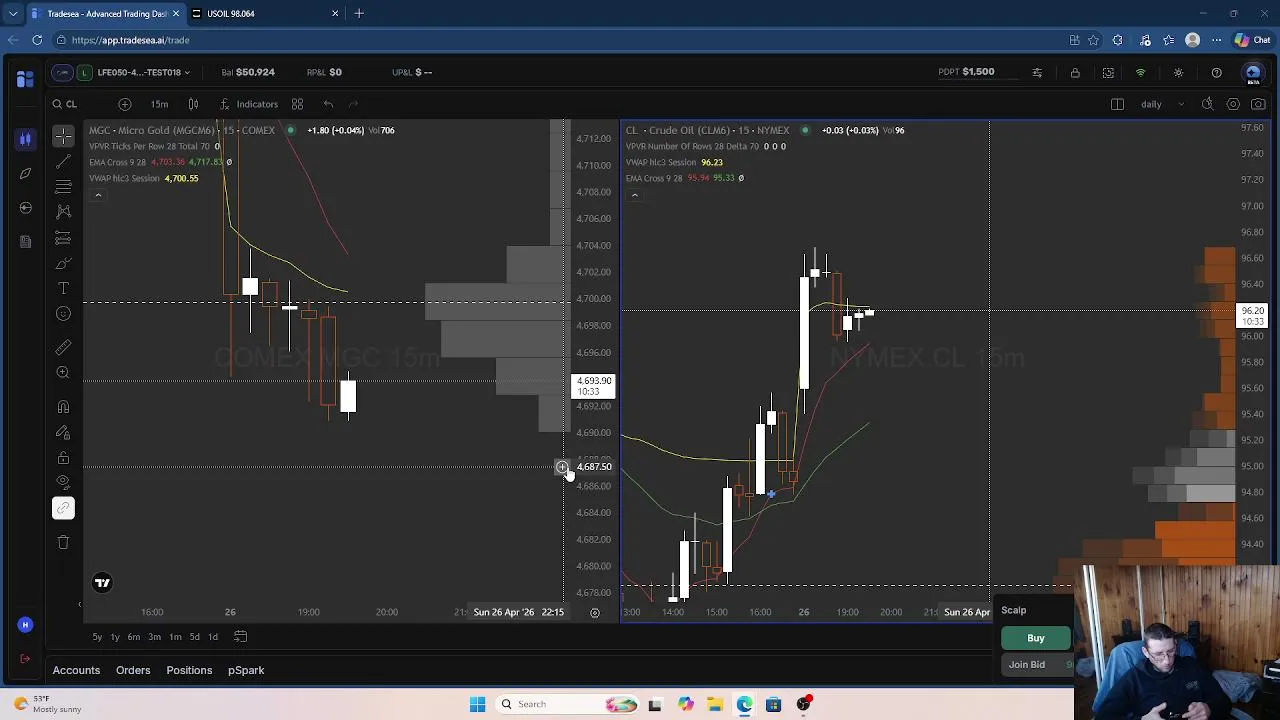Open the help question mark icon
Screen dimensions: 1280x720
coord(1216,73)
